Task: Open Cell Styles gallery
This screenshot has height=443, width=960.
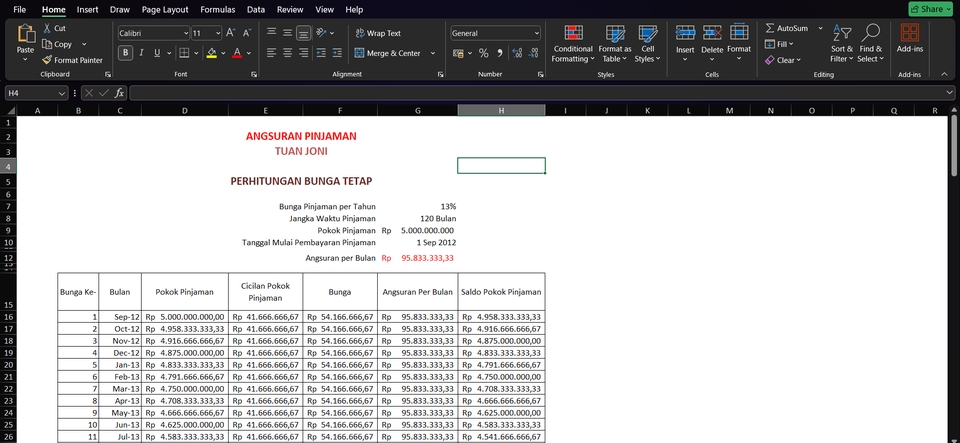Action: coord(648,43)
